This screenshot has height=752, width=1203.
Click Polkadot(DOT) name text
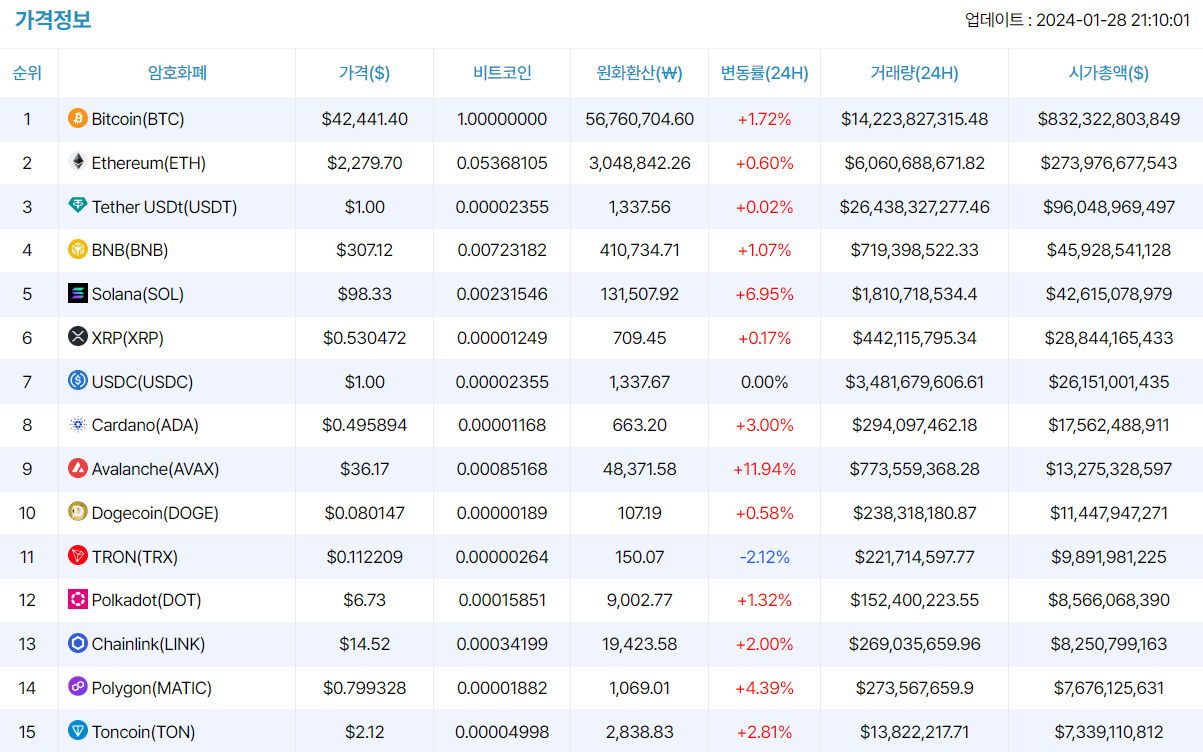click(147, 600)
